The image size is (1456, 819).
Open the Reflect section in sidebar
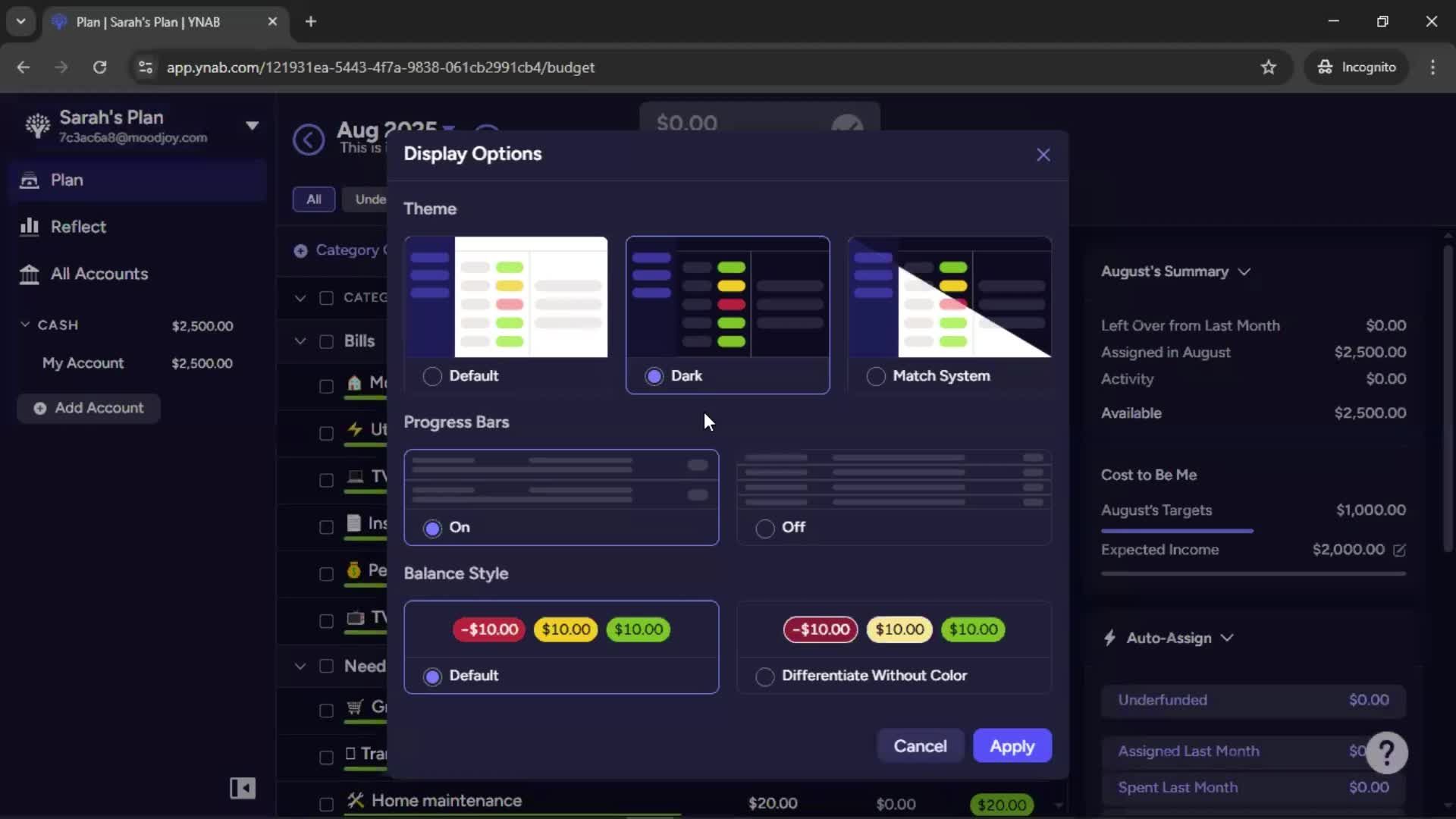pyautogui.click(x=138, y=227)
